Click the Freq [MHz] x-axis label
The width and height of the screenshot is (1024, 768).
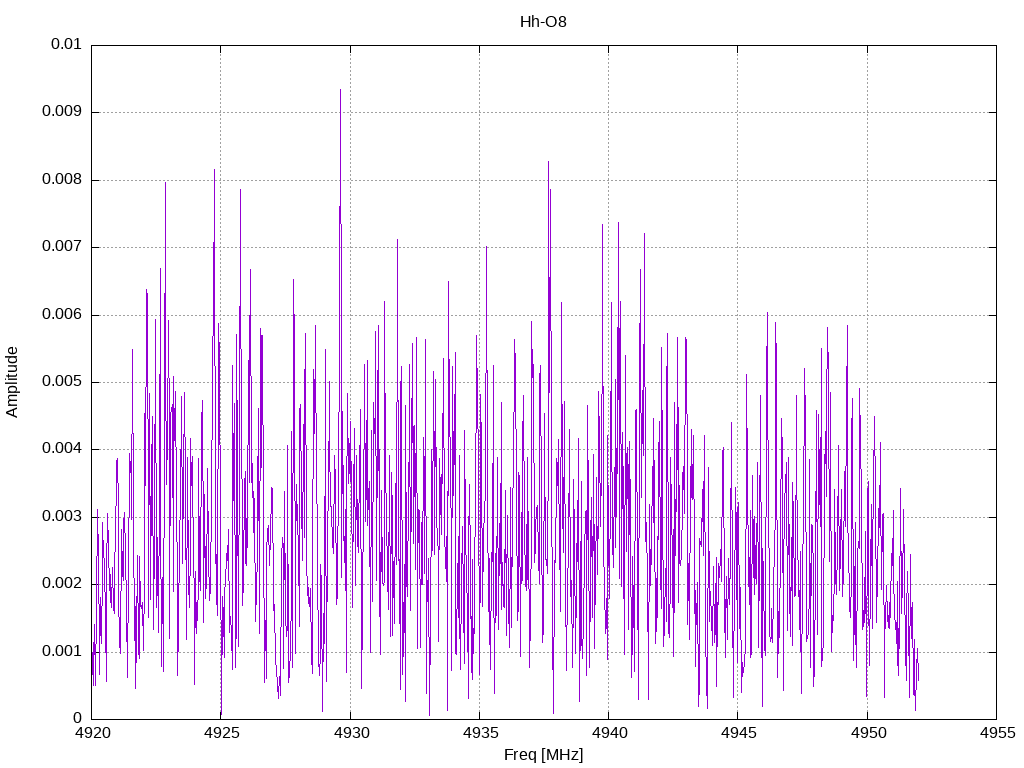(543, 755)
